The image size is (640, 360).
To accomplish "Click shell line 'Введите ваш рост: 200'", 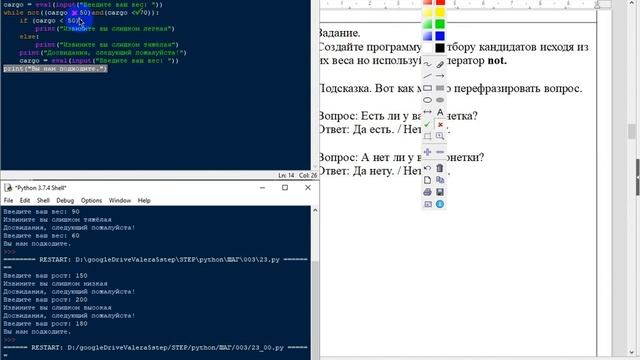I will coord(45,300).
